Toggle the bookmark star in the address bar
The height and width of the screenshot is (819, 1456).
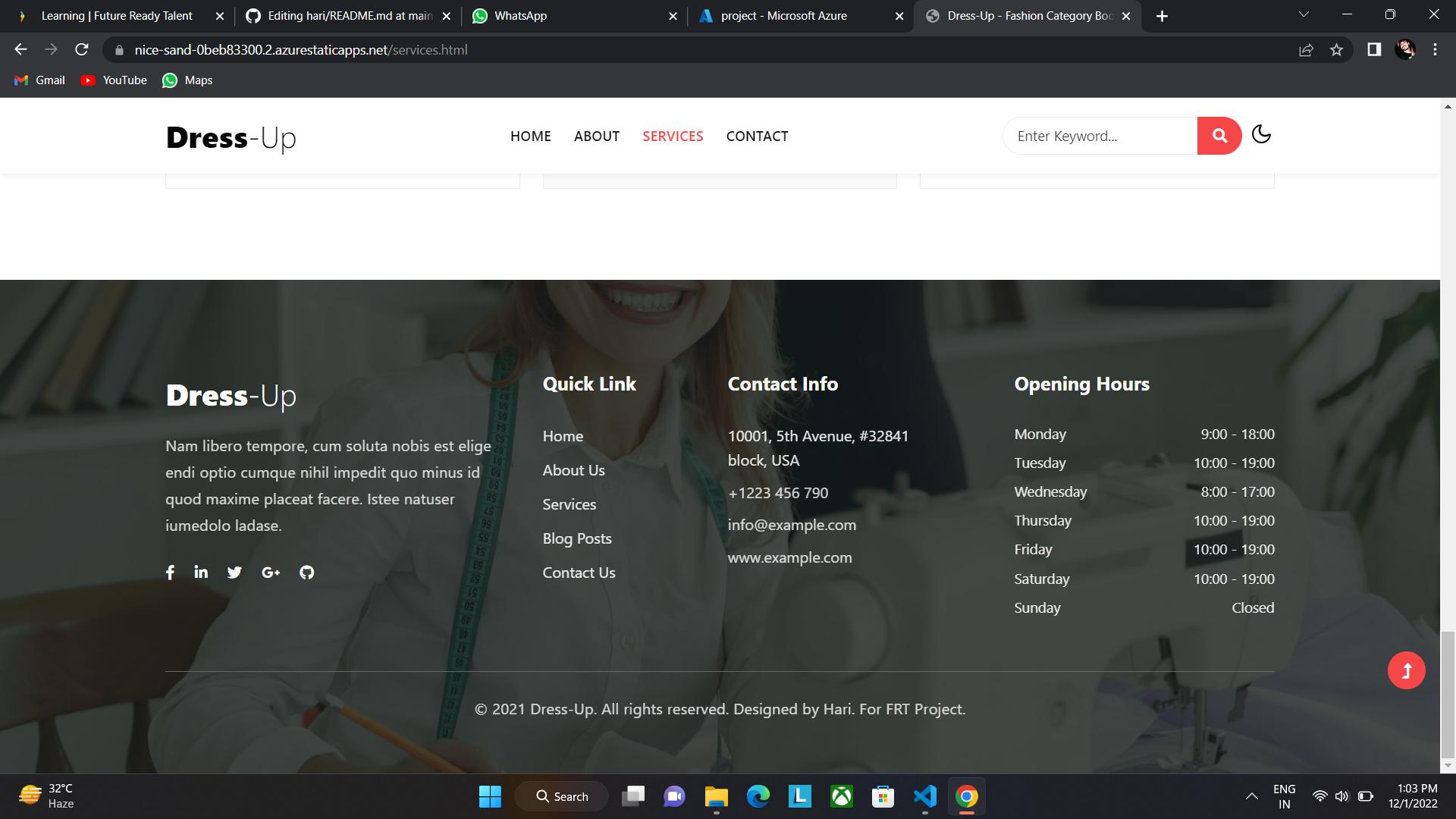[x=1337, y=49]
